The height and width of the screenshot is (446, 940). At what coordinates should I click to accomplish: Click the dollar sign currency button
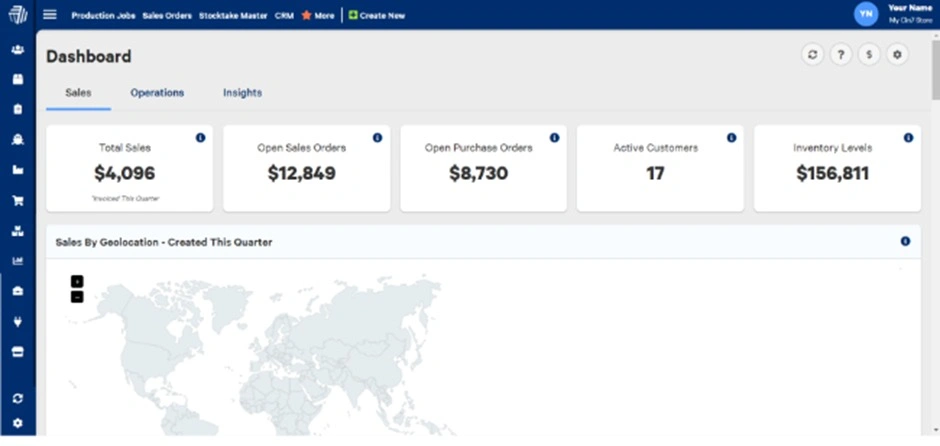click(869, 56)
